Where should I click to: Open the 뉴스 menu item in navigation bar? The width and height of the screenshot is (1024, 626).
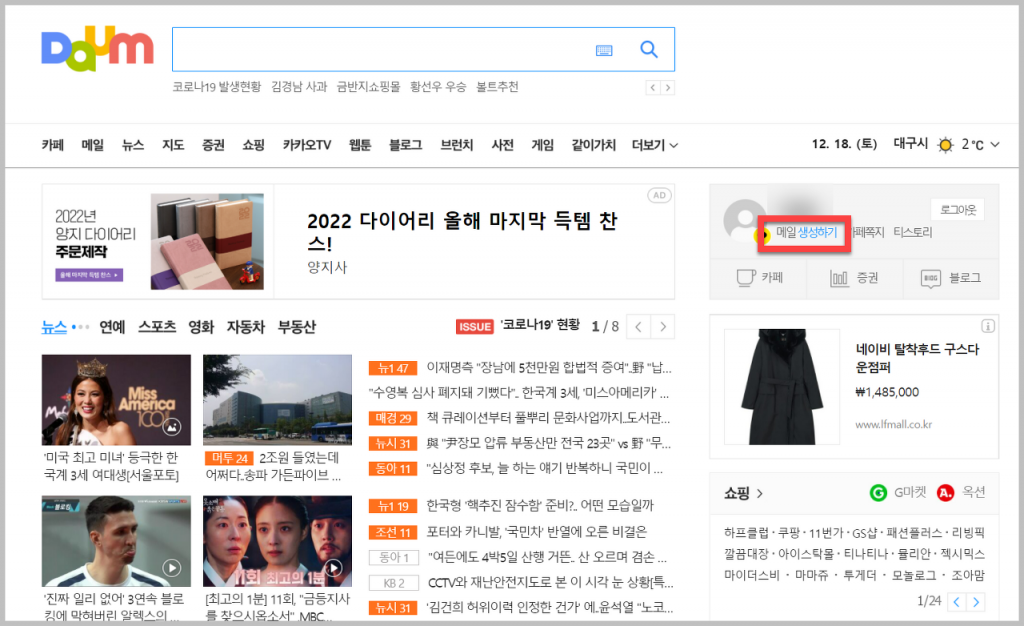point(133,145)
